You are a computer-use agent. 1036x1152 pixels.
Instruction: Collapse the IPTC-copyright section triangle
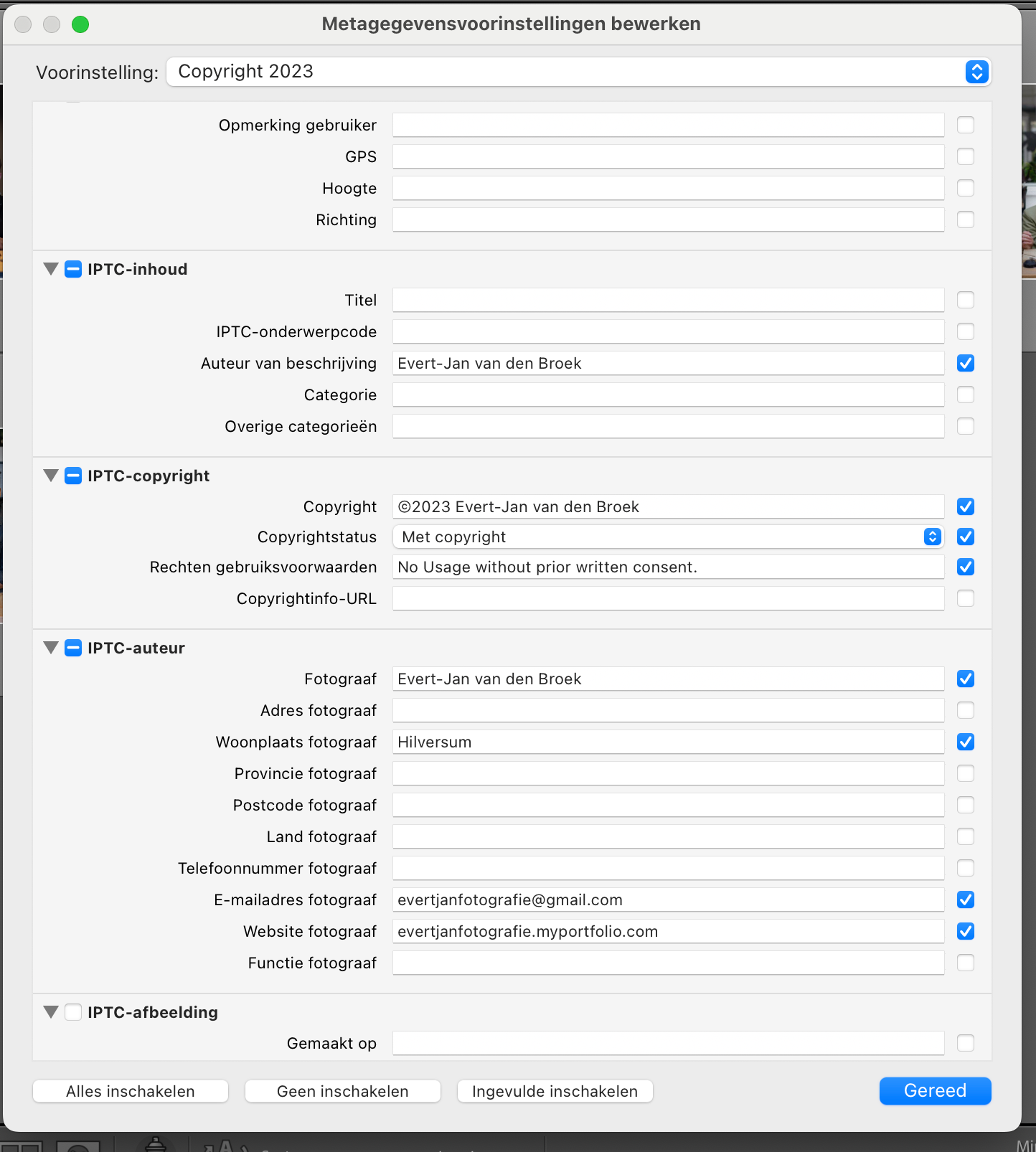click(x=51, y=476)
